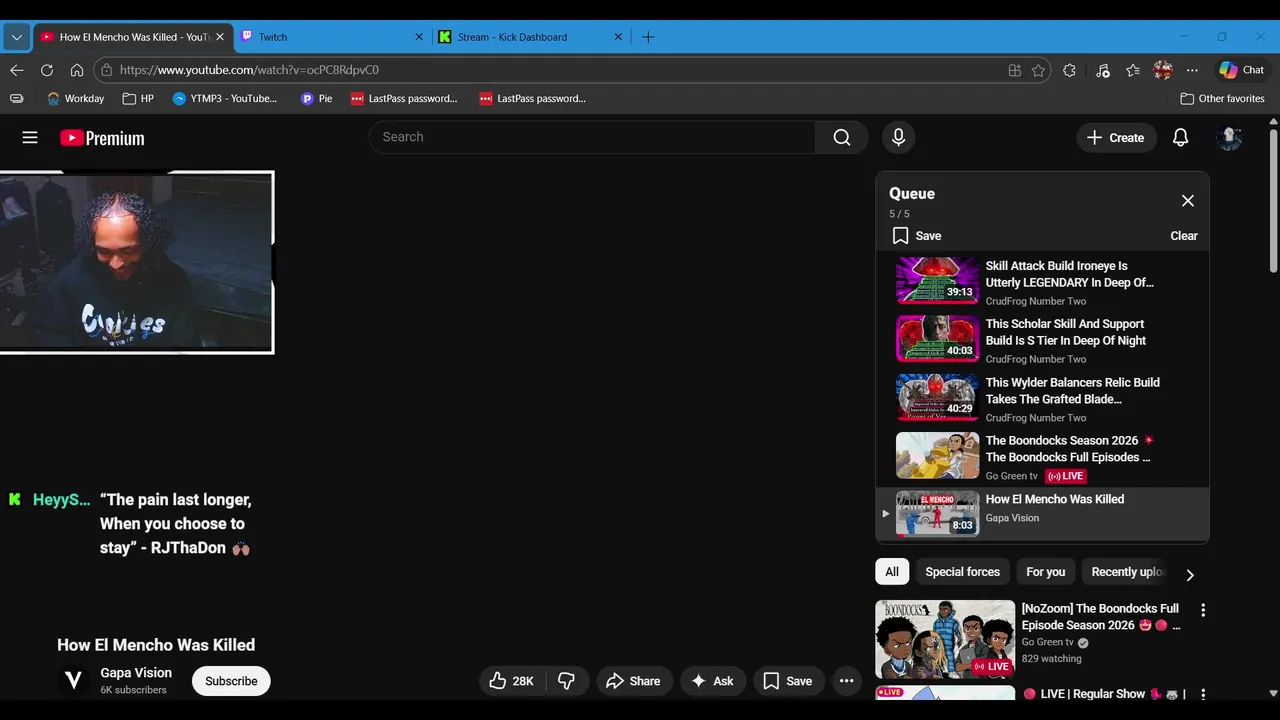Open browser profile avatar

[1163, 70]
